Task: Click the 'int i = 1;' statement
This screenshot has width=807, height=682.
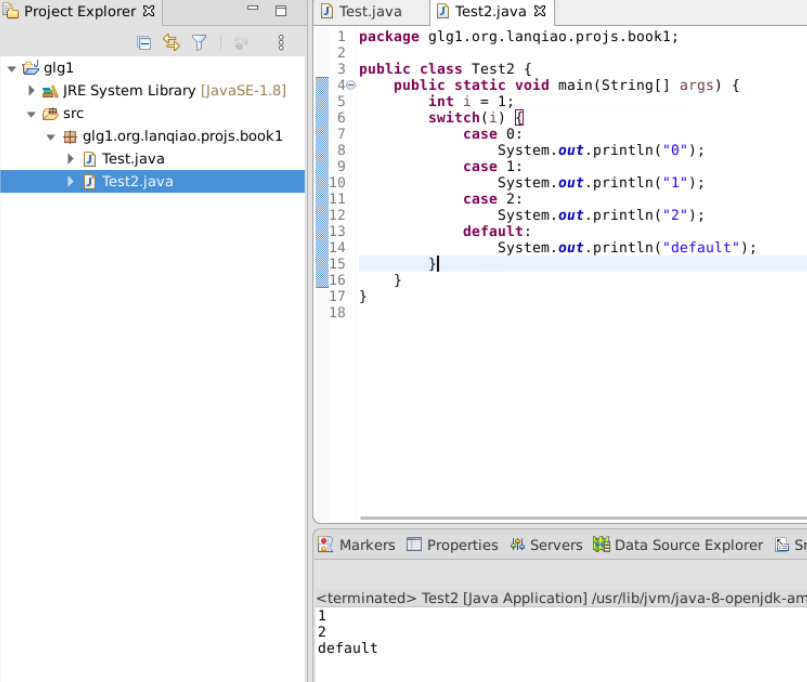Action: pyautogui.click(x=471, y=101)
